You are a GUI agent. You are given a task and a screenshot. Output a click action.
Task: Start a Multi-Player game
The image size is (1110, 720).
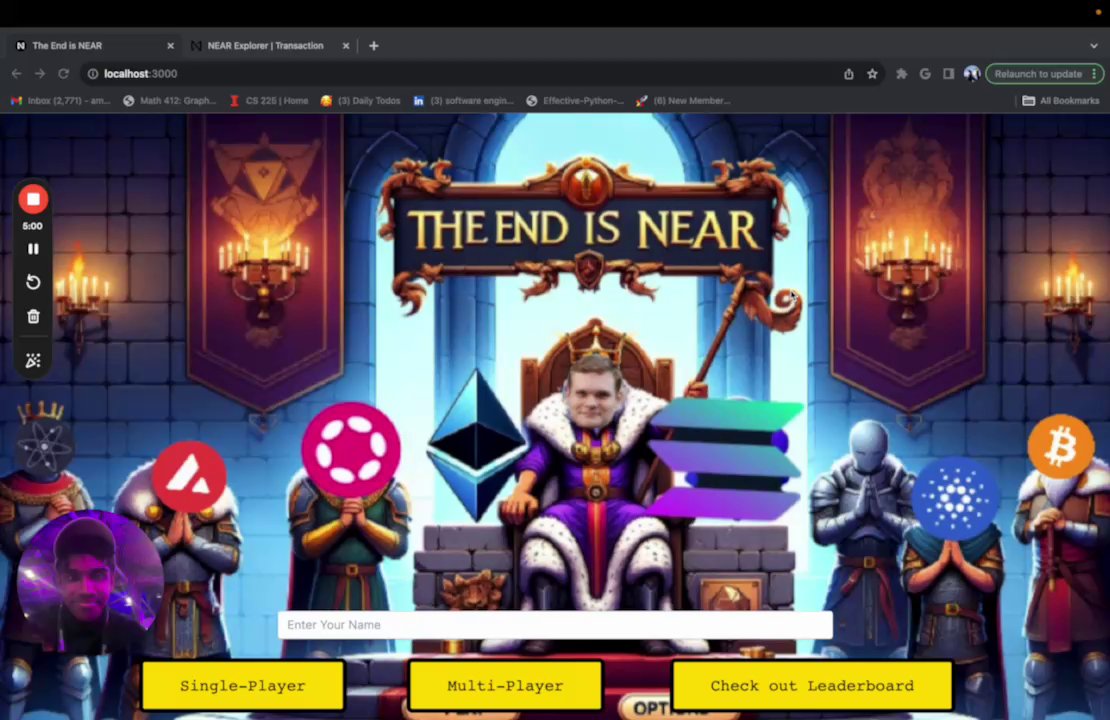(x=505, y=685)
